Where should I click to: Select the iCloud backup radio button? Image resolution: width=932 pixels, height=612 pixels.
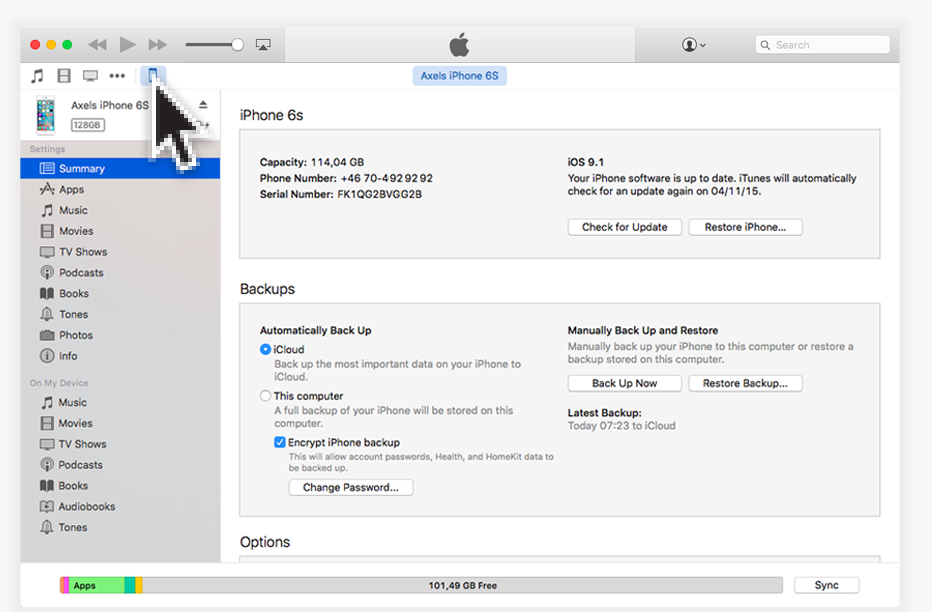coord(265,349)
